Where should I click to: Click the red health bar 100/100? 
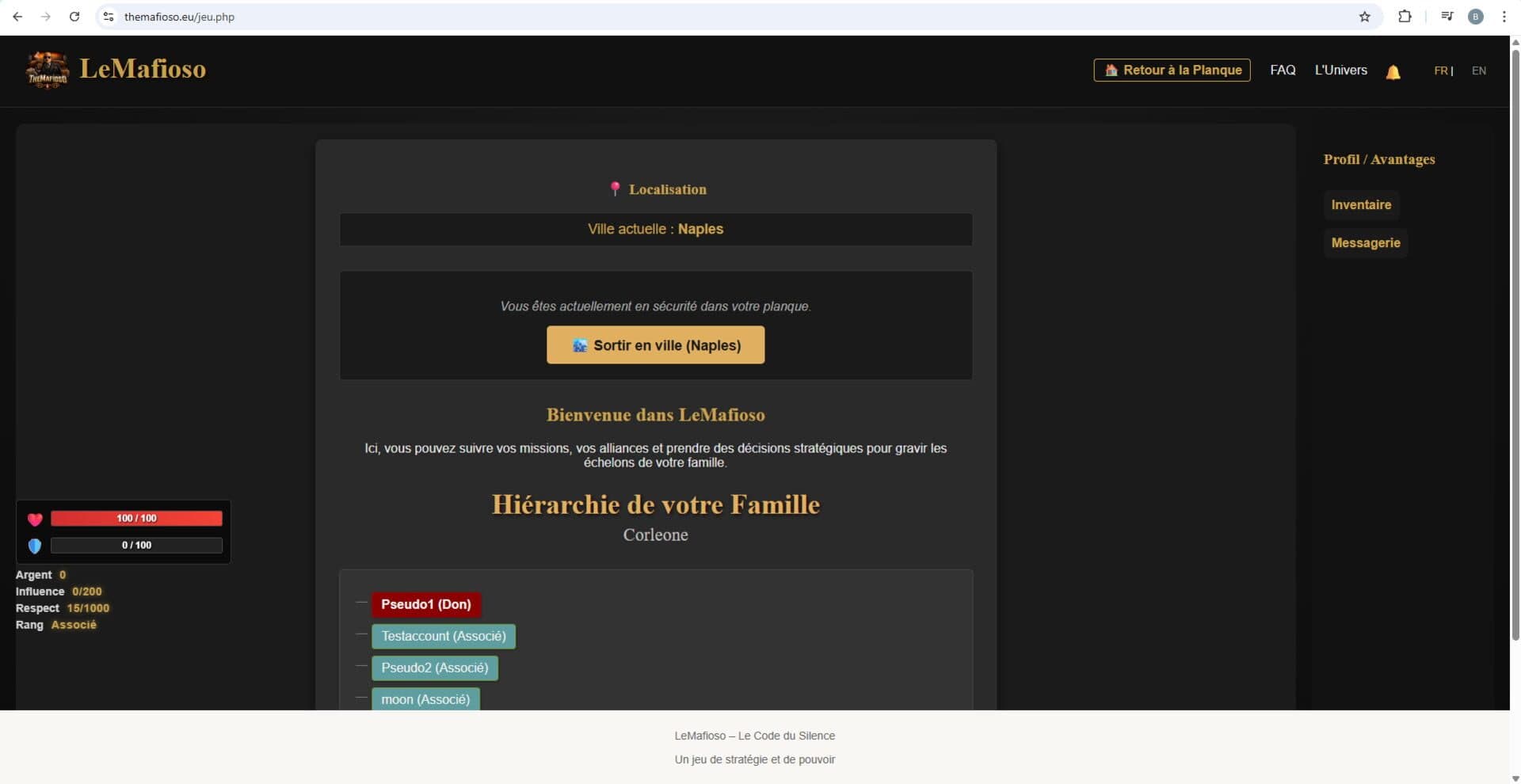[136, 519]
